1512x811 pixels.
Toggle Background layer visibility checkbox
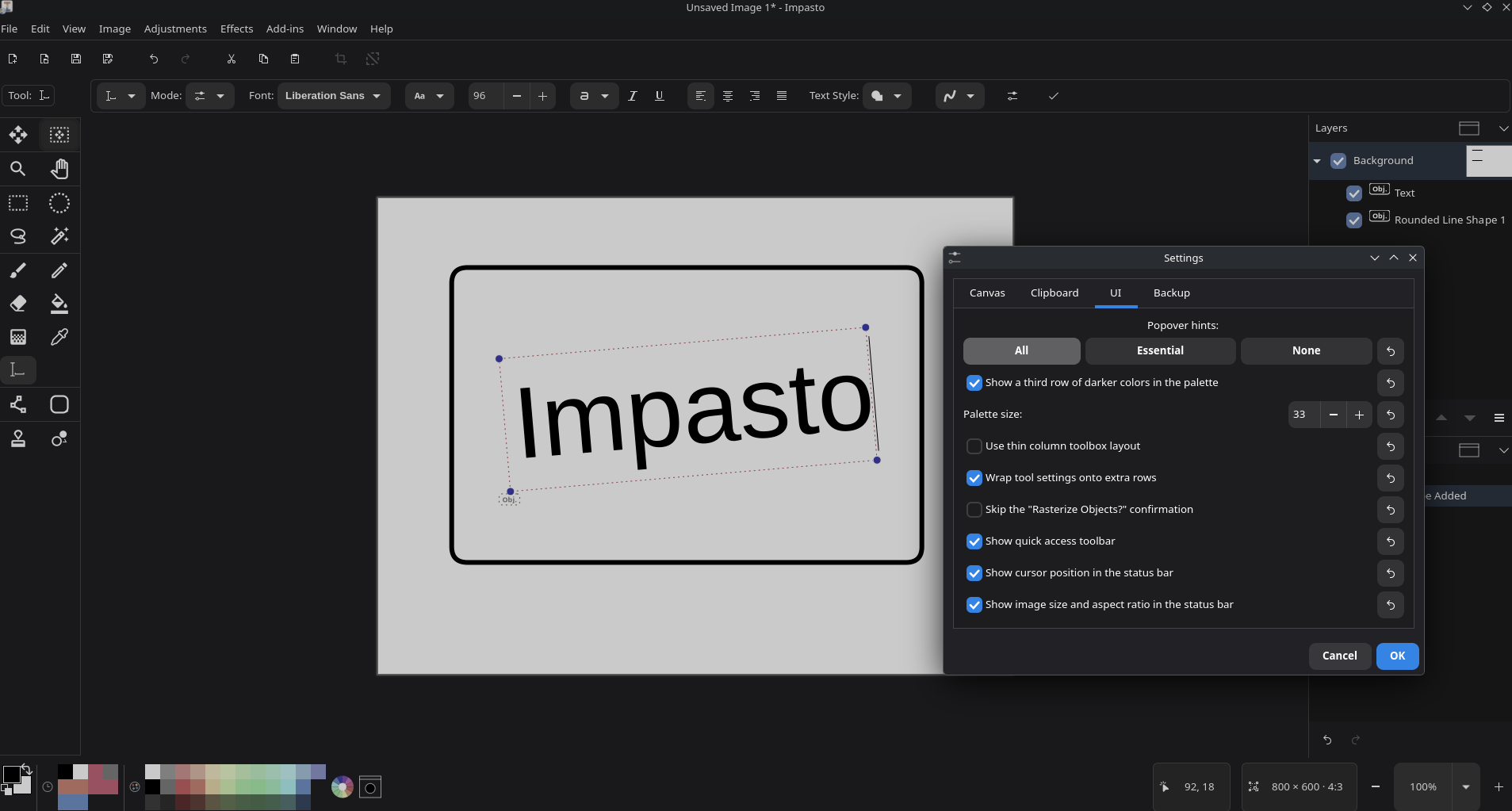pos(1338,161)
